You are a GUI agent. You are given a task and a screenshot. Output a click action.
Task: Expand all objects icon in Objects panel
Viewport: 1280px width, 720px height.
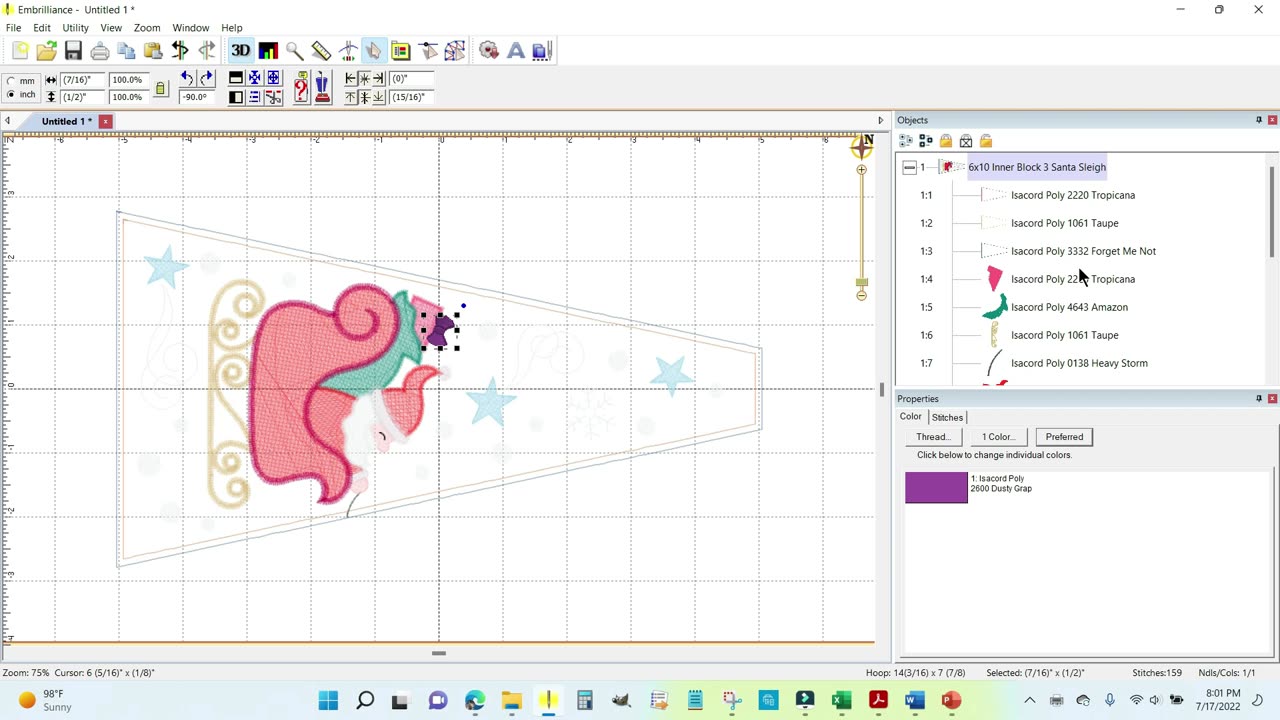click(906, 141)
